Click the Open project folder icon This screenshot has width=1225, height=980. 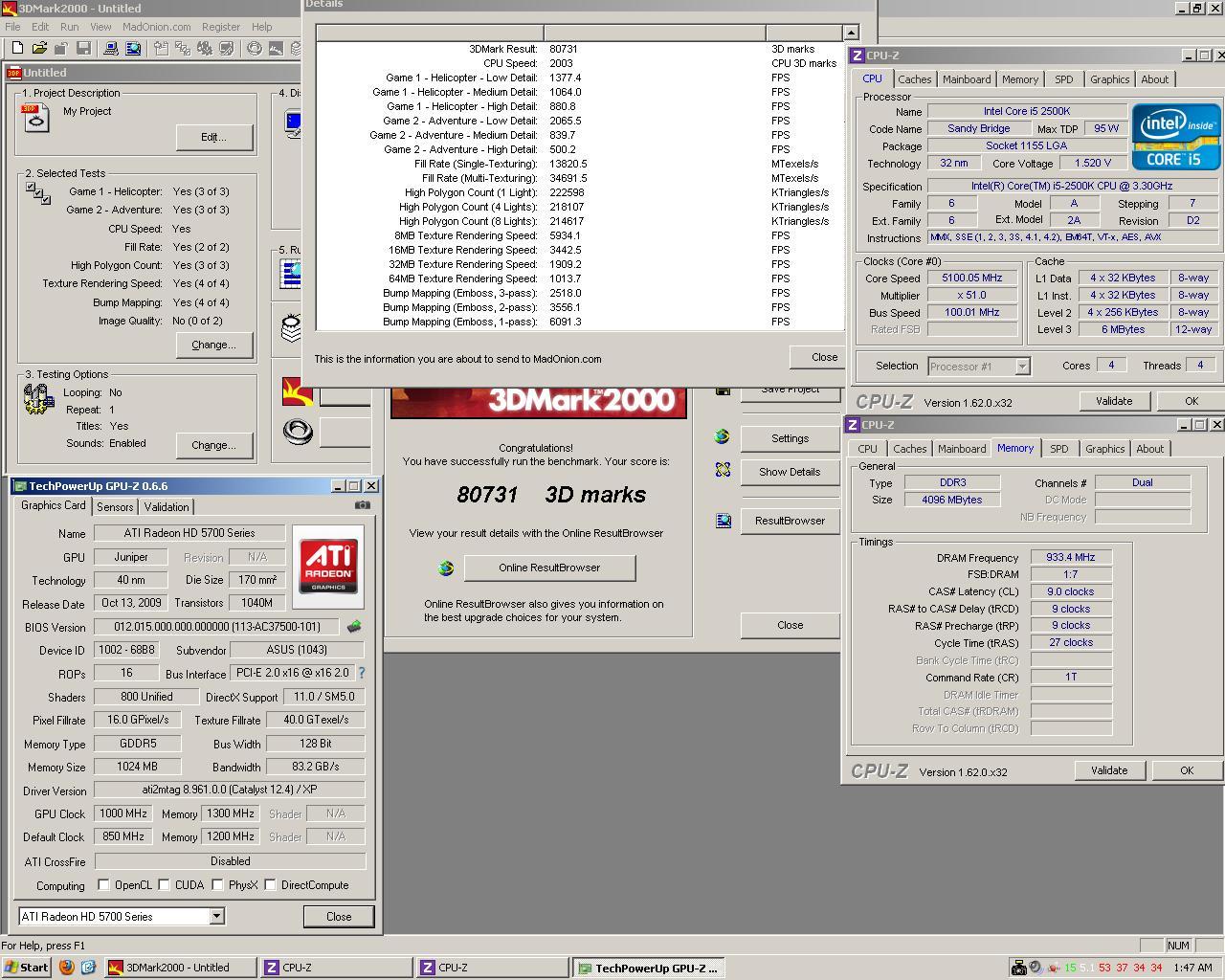(x=39, y=48)
